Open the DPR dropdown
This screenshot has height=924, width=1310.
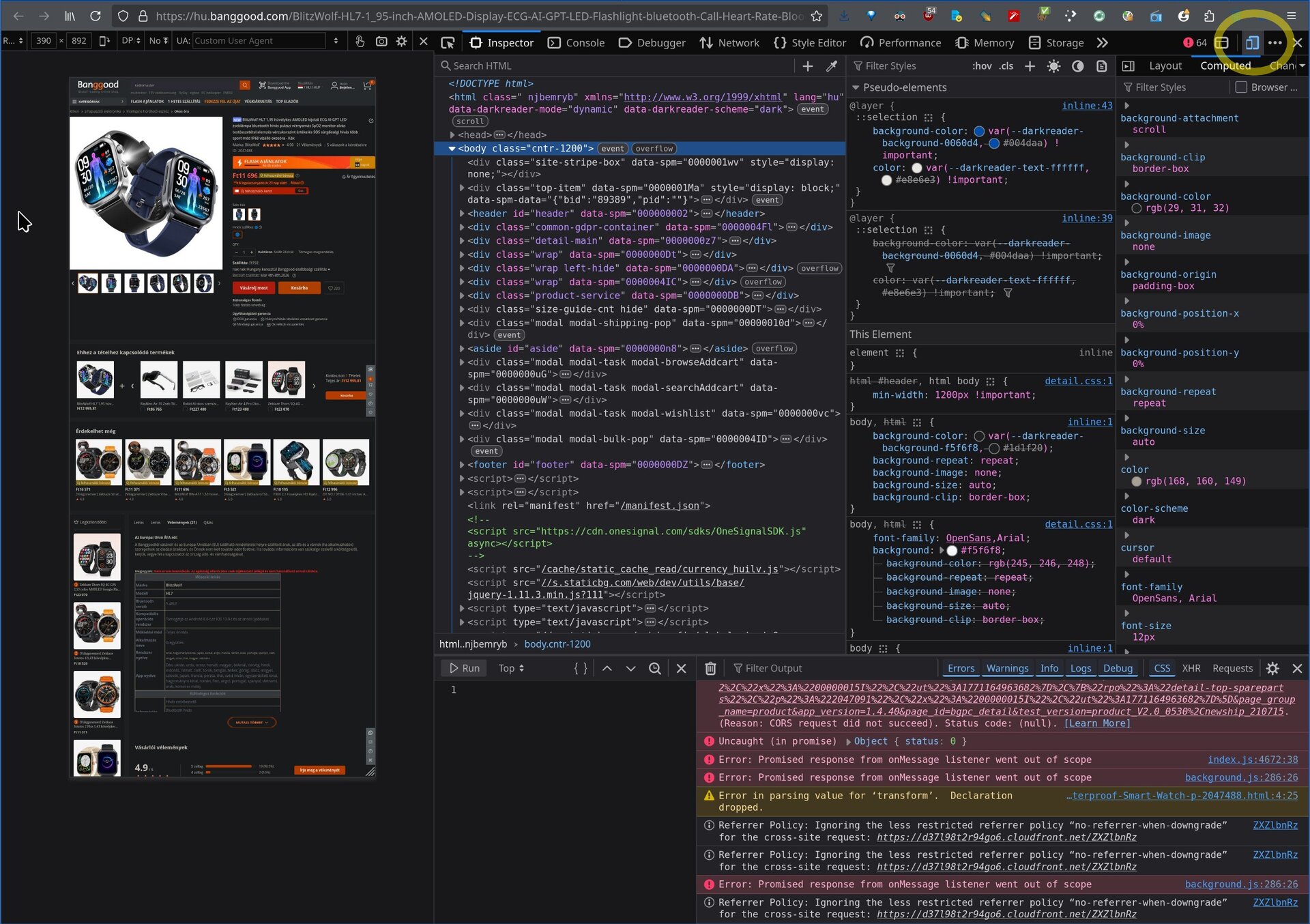click(x=131, y=41)
